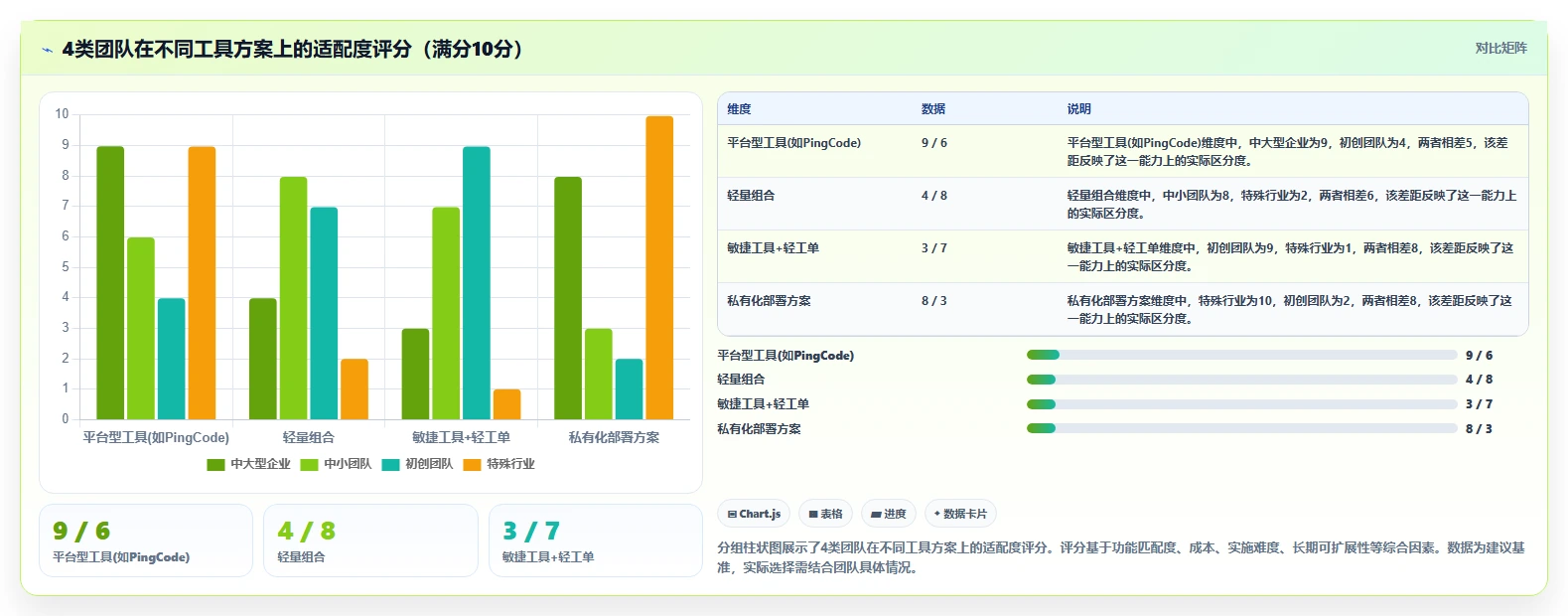The image size is (1568, 616).
Task: Toggle the 初创团队 legend series
Action: 417,464
